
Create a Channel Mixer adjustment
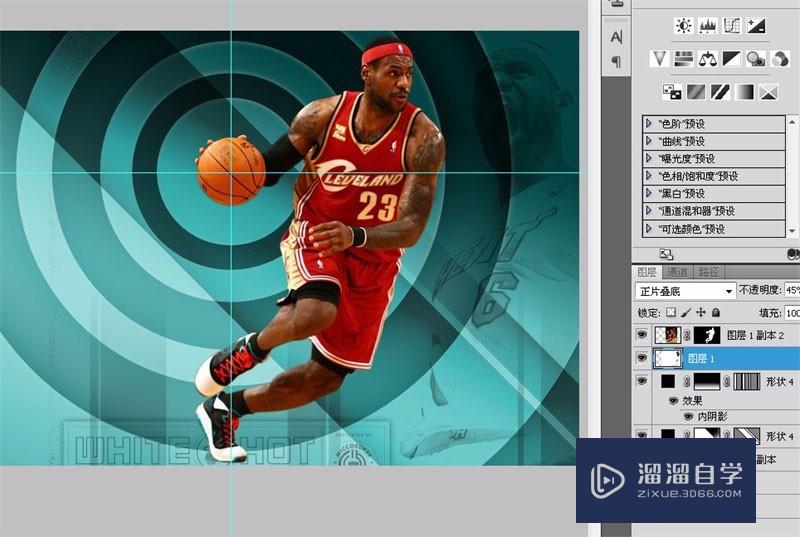[780, 59]
